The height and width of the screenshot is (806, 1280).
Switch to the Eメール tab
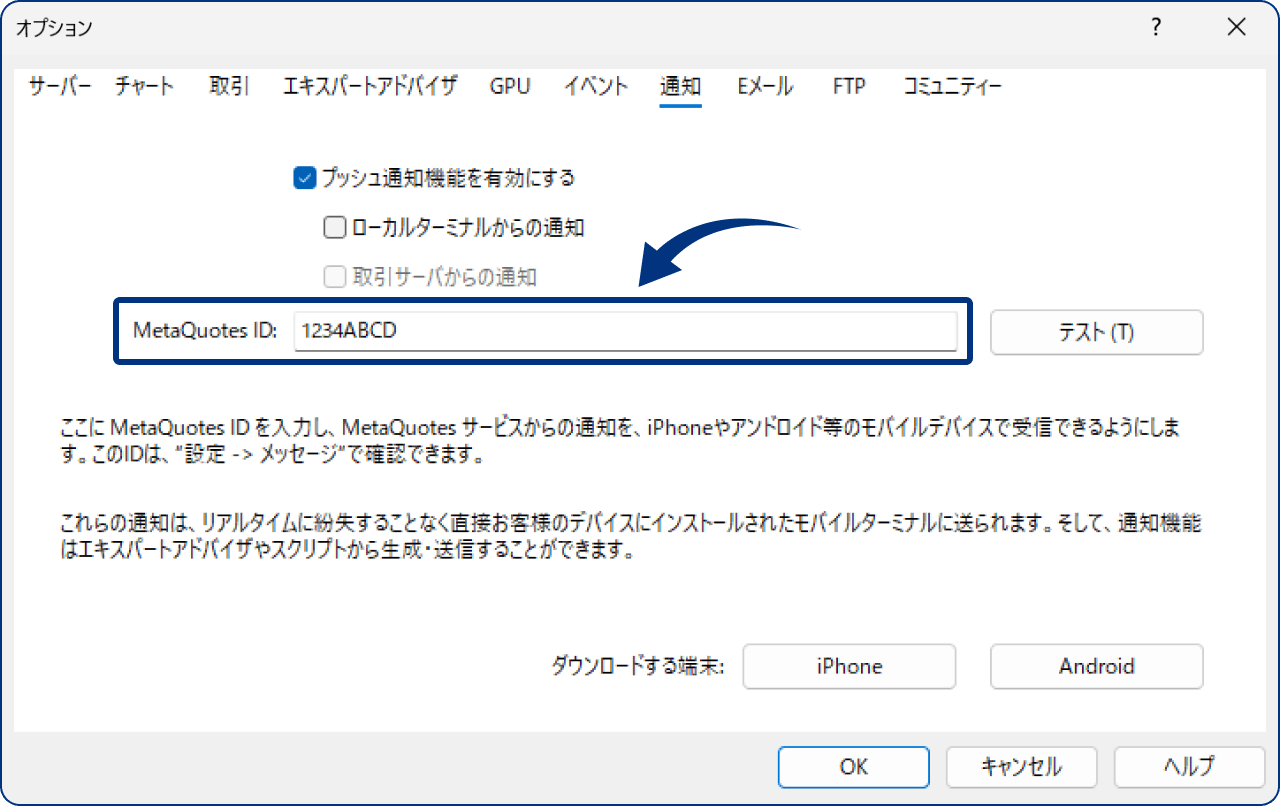pos(764,87)
